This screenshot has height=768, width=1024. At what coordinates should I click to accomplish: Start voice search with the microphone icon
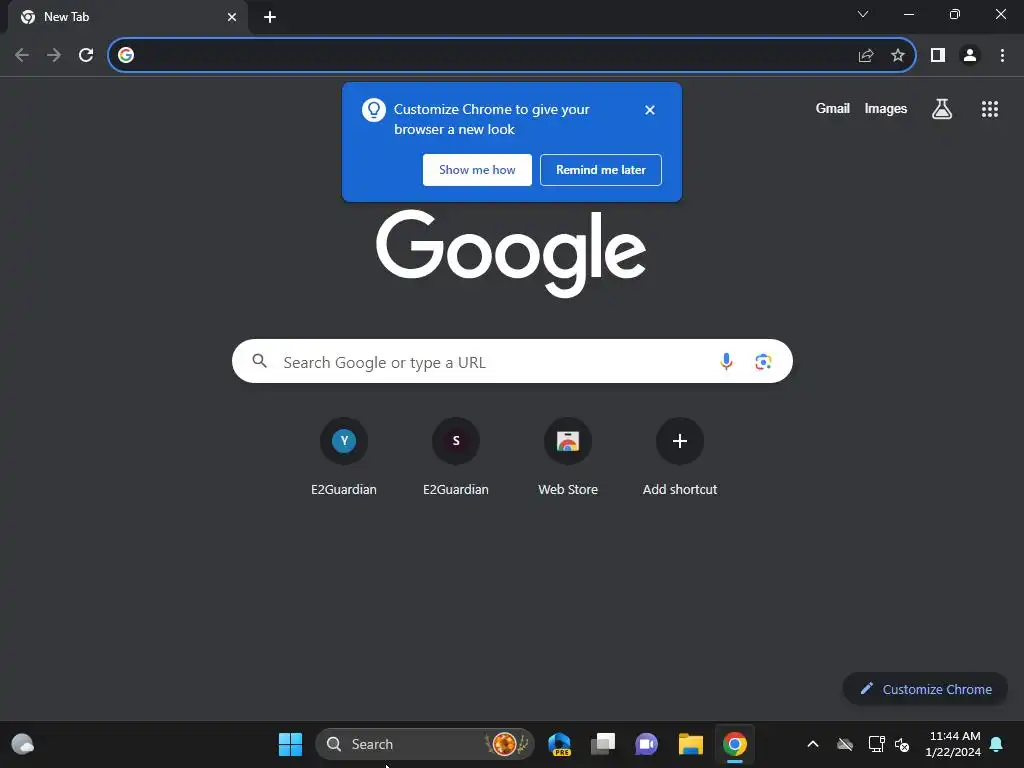(x=726, y=361)
